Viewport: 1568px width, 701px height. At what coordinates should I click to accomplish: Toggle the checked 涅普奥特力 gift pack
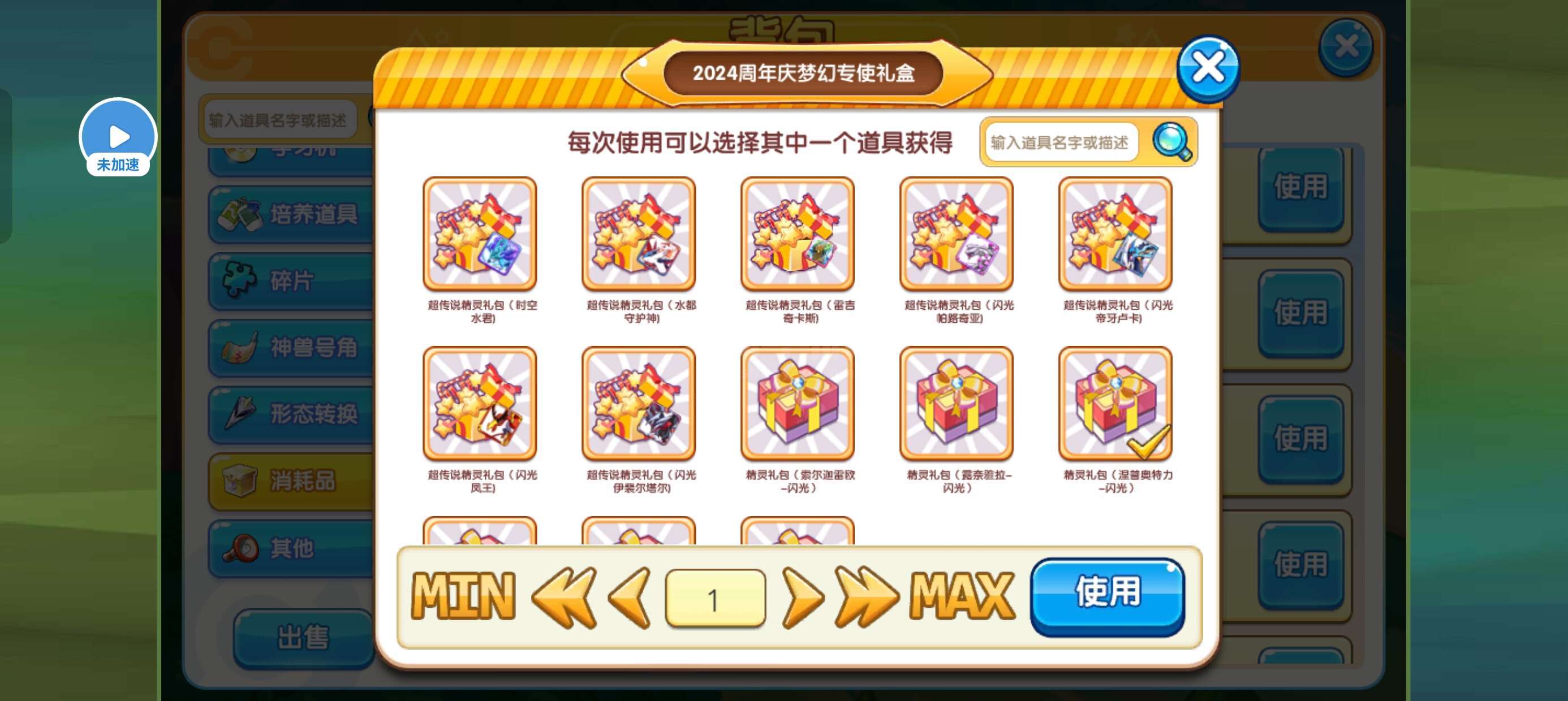coord(1115,404)
